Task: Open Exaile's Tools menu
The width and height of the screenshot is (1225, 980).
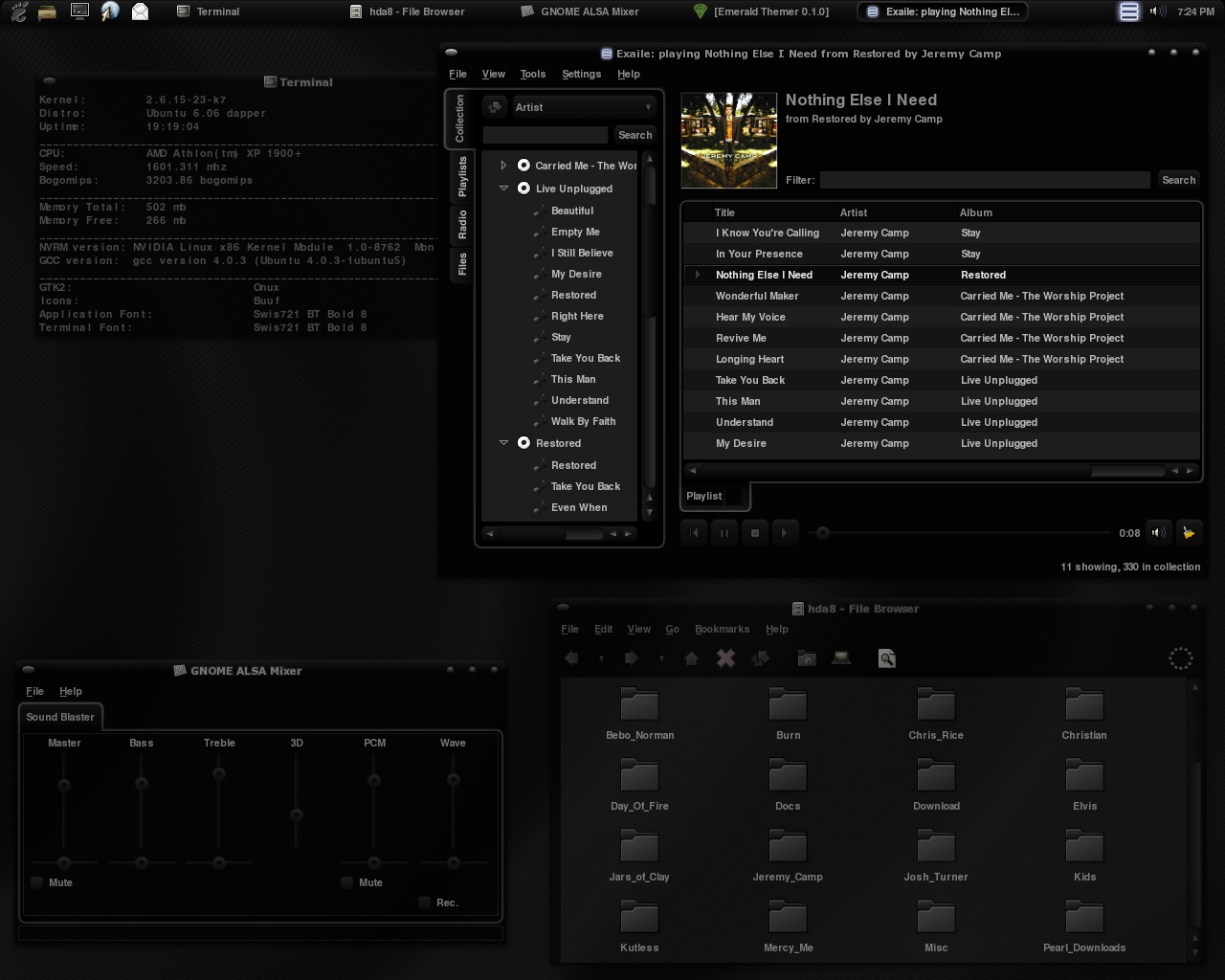Action: 533,74
